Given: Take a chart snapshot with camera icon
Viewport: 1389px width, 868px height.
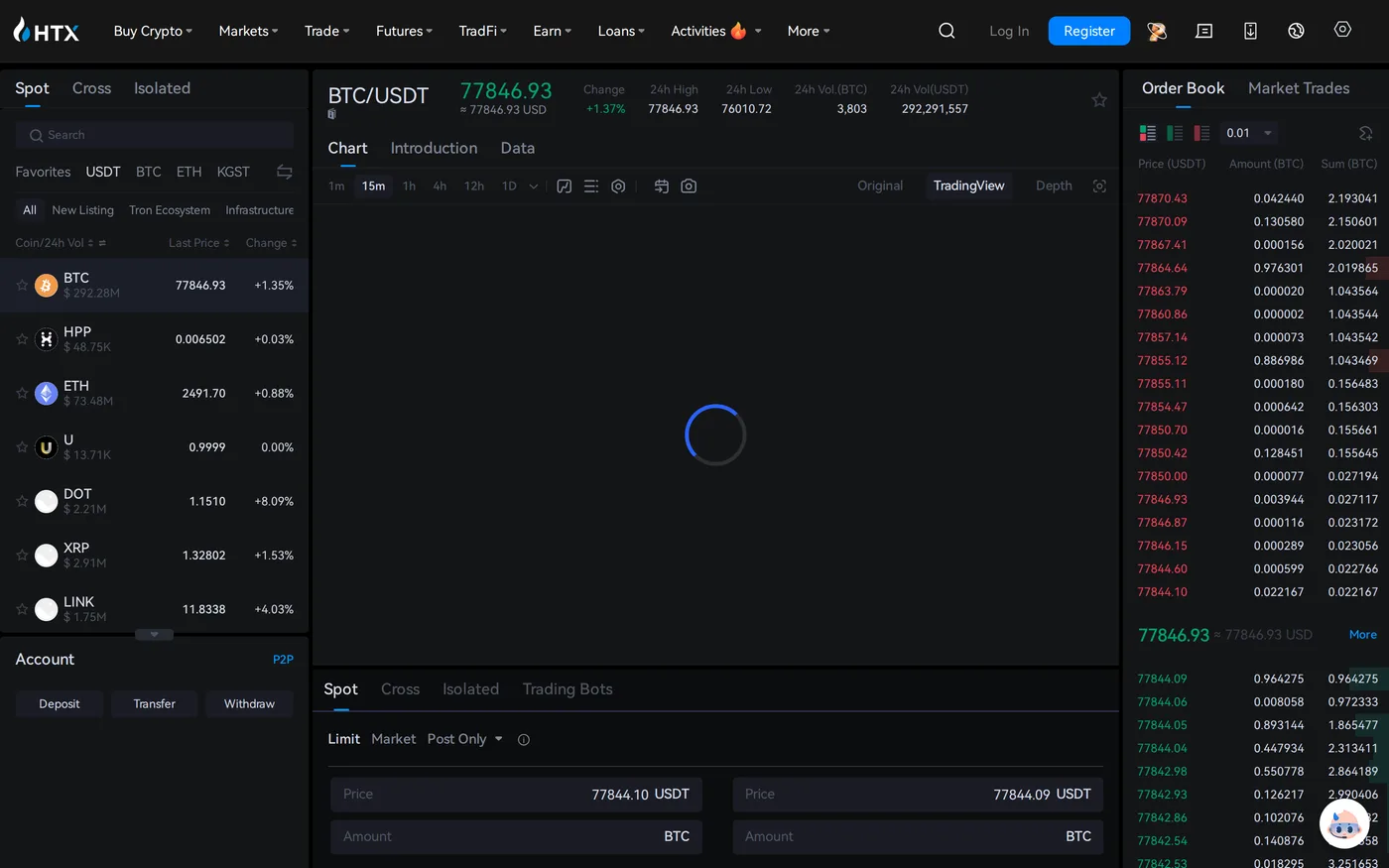Looking at the screenshot, I should tap(689, 186).
